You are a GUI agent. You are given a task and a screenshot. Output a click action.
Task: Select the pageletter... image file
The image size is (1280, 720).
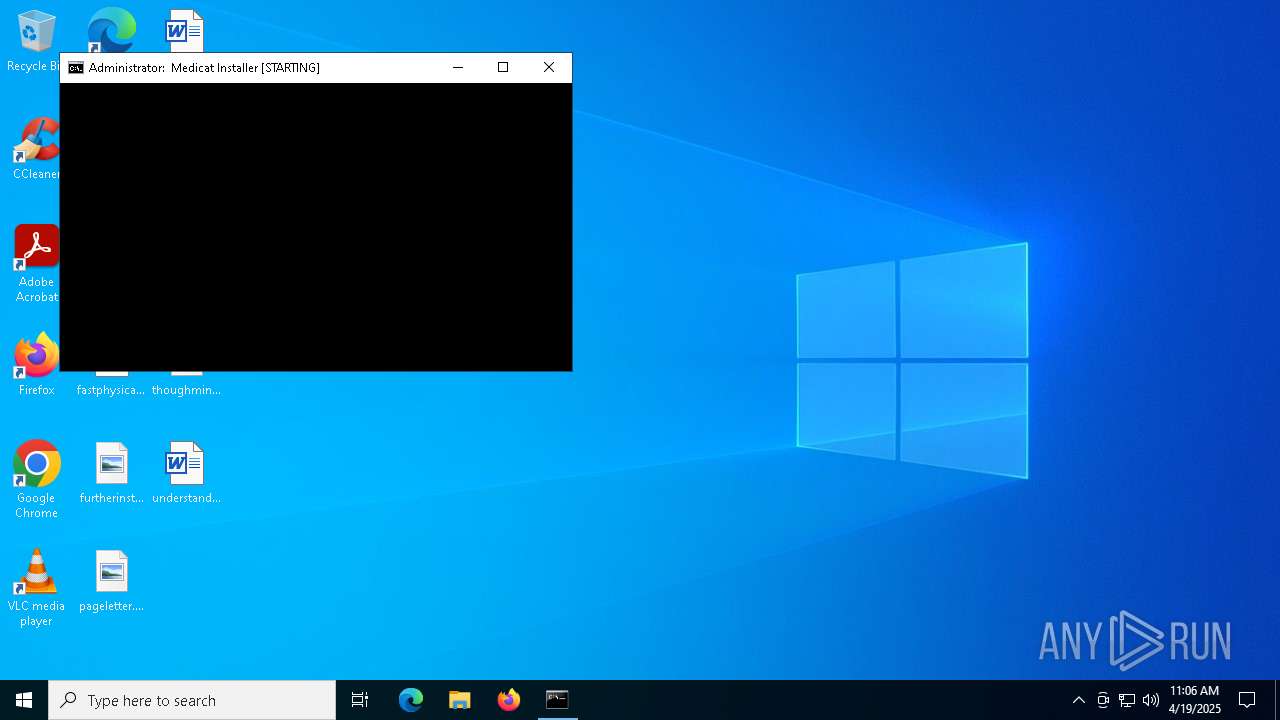[x=111, y=581]
